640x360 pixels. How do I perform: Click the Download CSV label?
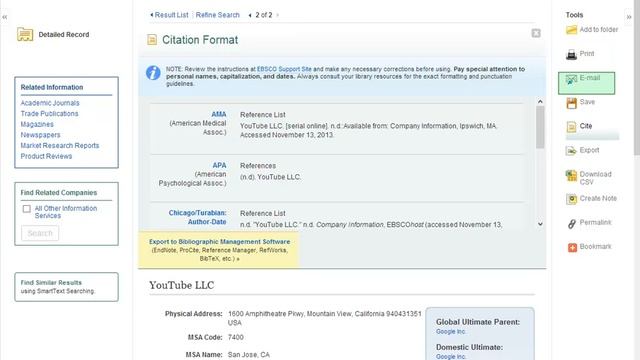[596, 178]
